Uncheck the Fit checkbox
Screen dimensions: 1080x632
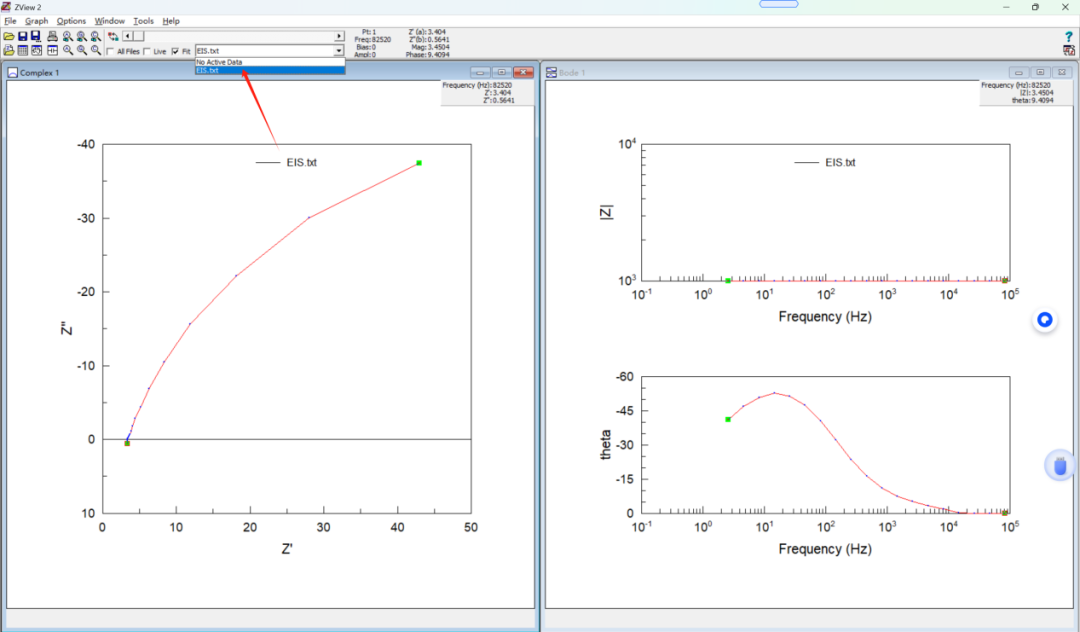tap(175, 52)
